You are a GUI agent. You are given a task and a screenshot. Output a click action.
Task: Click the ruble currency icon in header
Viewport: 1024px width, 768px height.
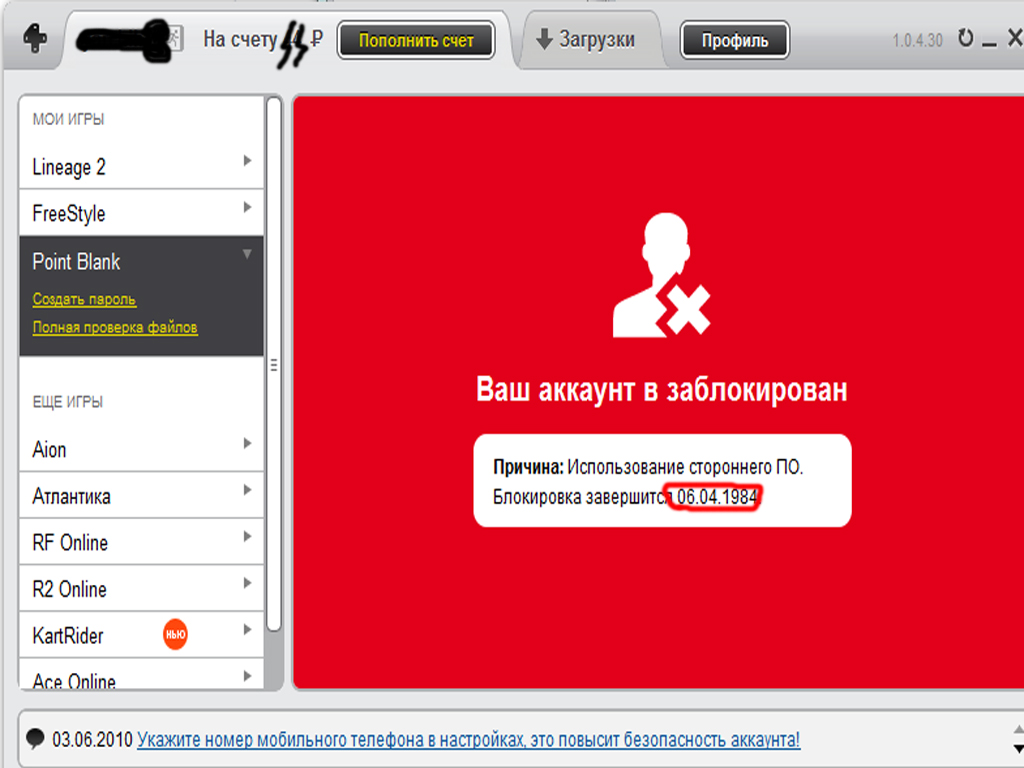point(317,40)
